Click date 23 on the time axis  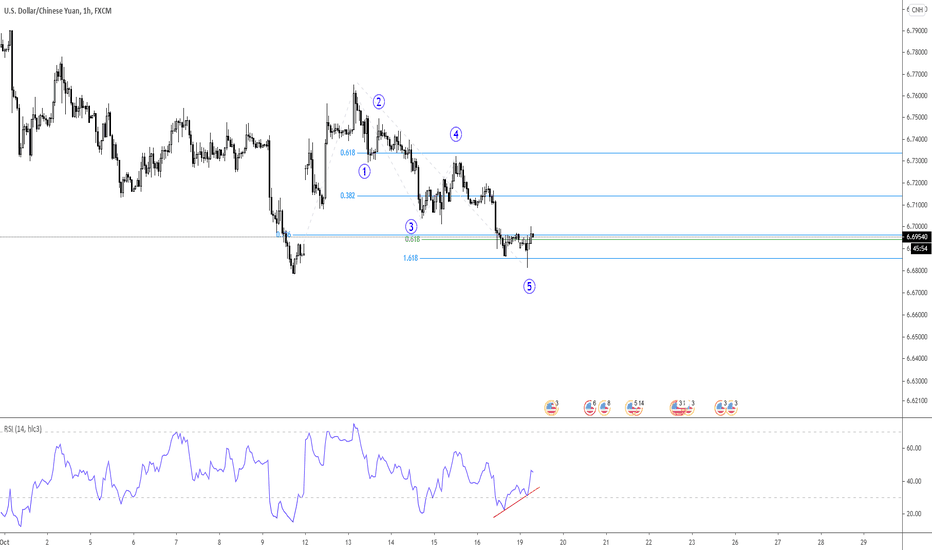[692, 542]
